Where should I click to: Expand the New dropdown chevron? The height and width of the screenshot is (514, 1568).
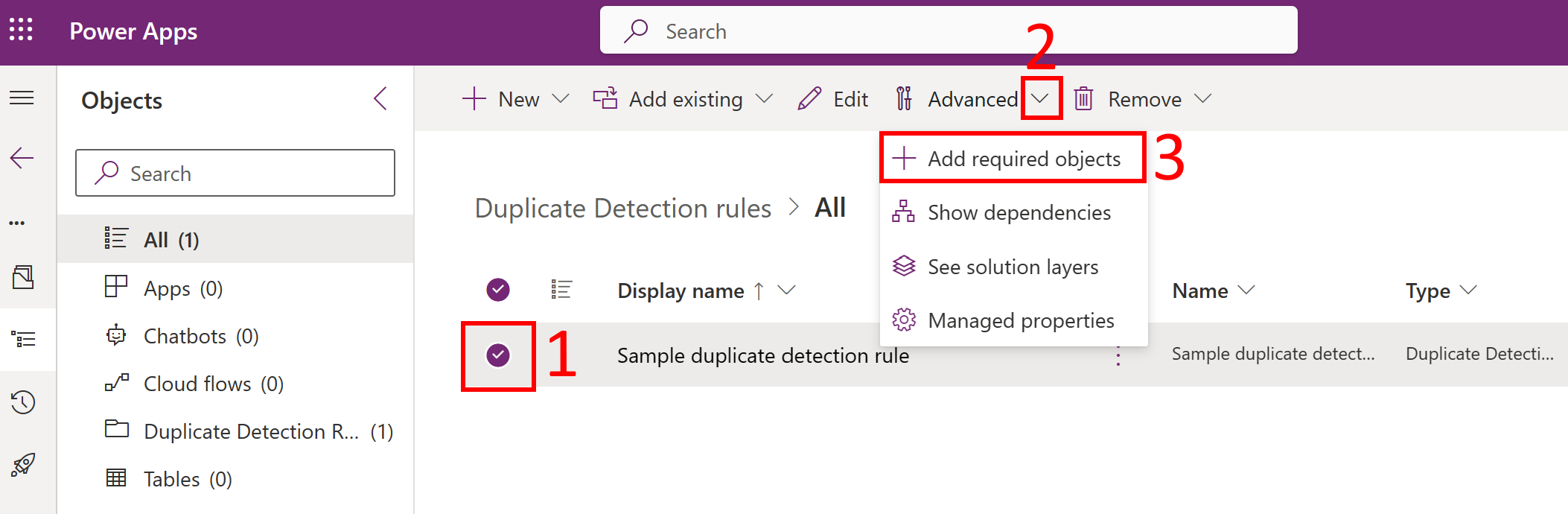561,98
